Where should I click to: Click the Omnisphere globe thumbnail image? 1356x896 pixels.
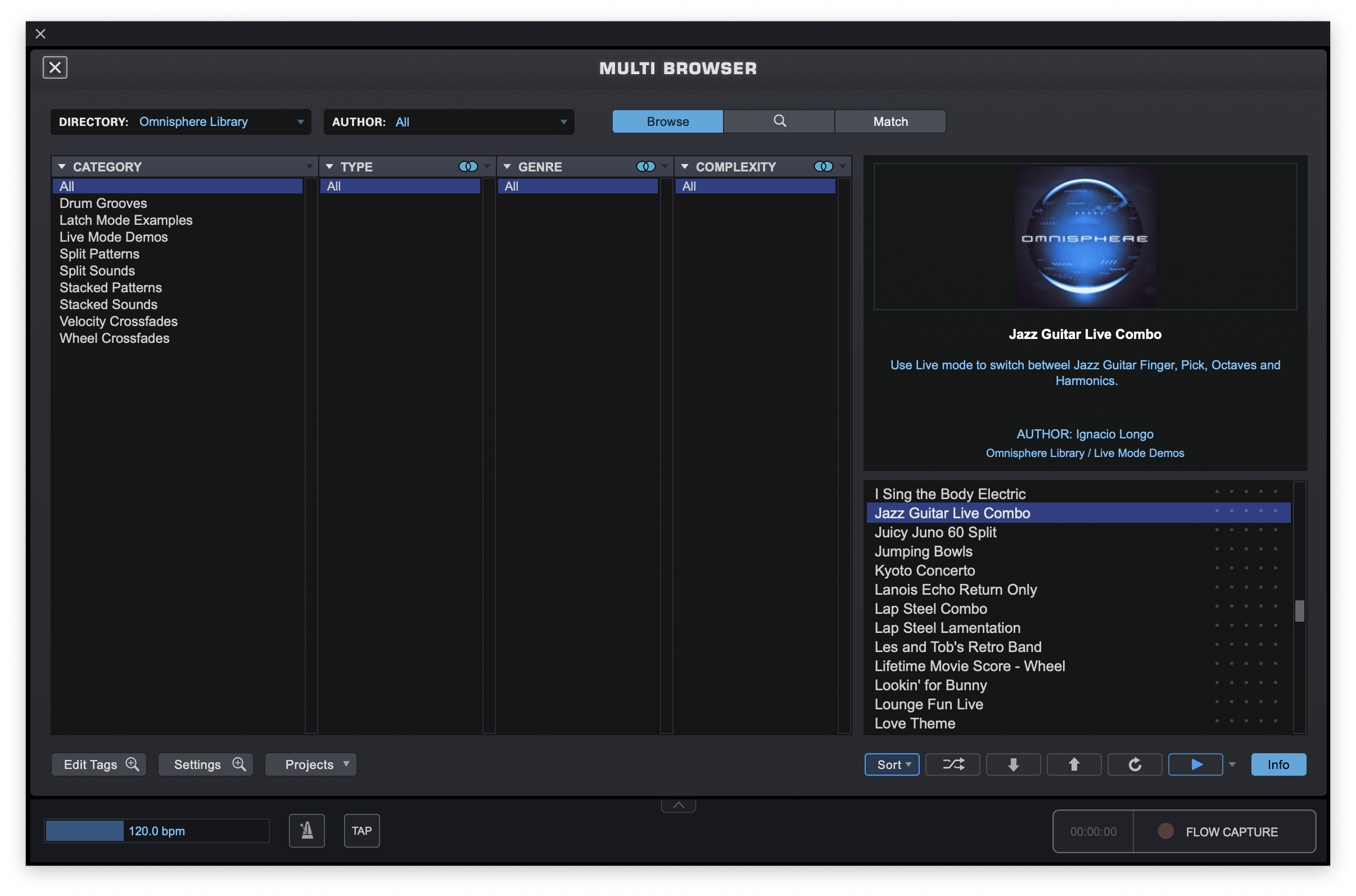[1084, 237]
